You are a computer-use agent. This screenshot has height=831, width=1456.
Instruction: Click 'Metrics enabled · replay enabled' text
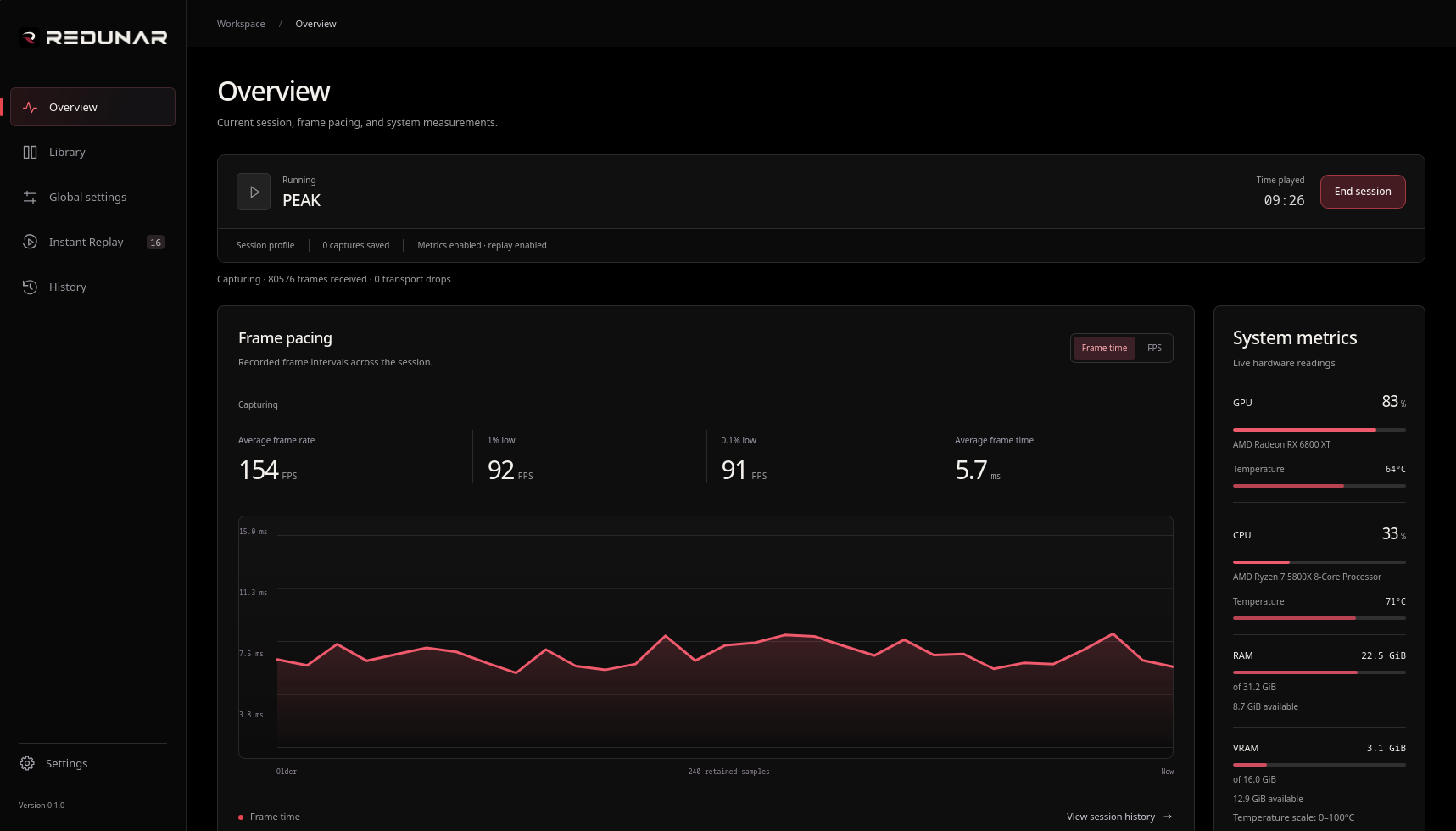[x=482, y=246]
